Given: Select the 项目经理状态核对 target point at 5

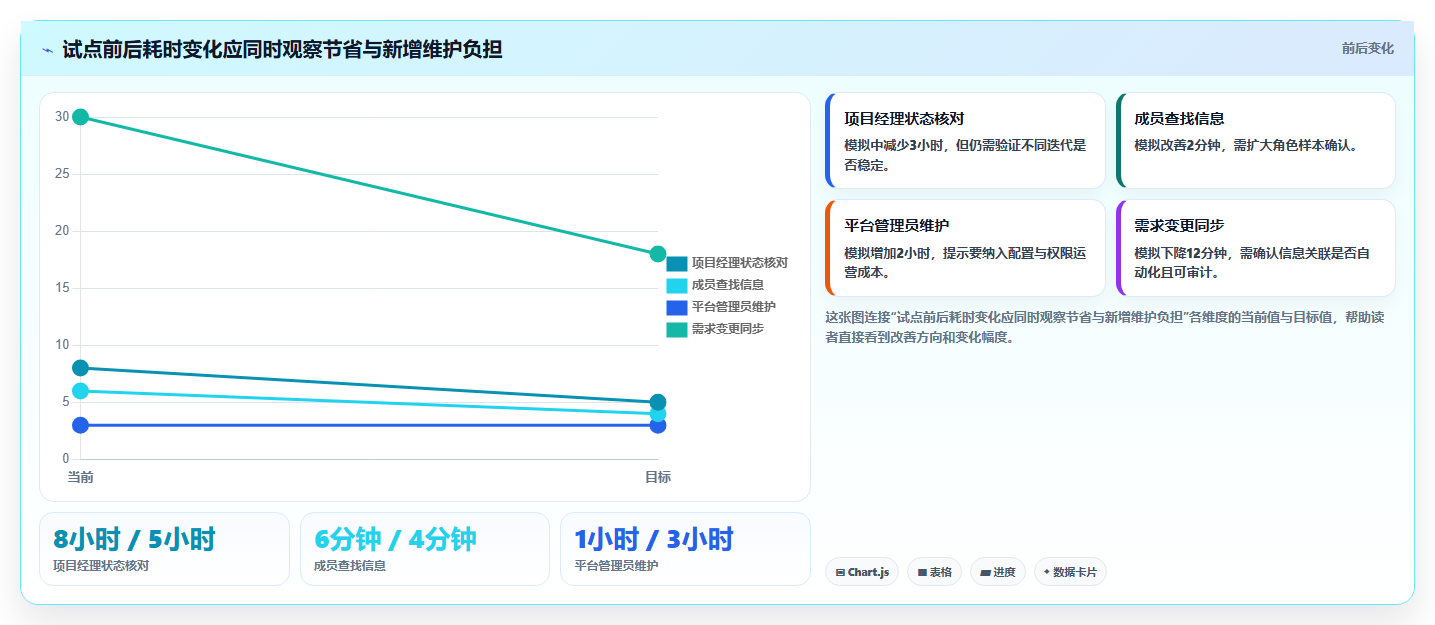Looking at the screenshot, I should 658,402.
